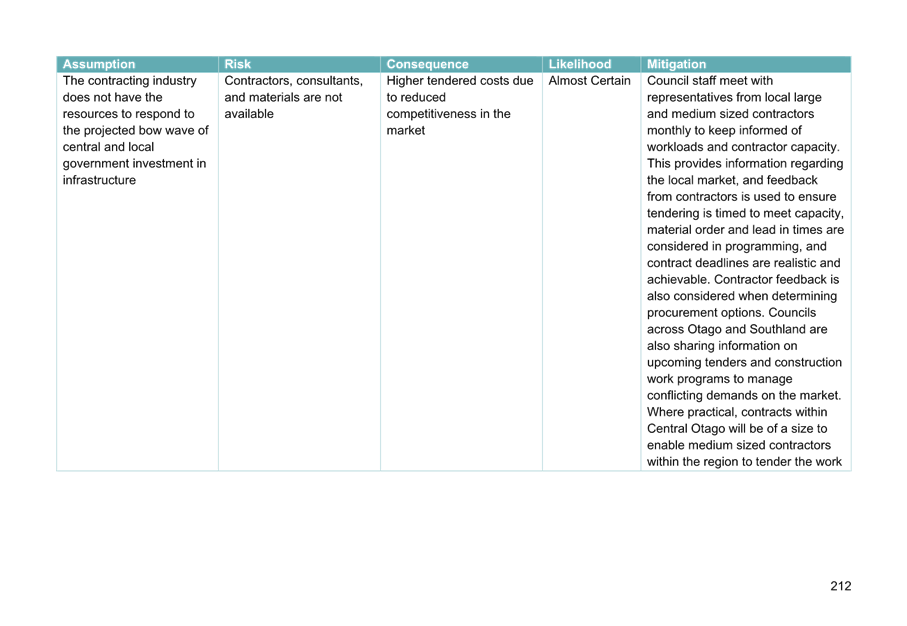Image resolution: width=907 pixels, height=626 pixels.
Task: Click the Risk column header
Action: 237,64
